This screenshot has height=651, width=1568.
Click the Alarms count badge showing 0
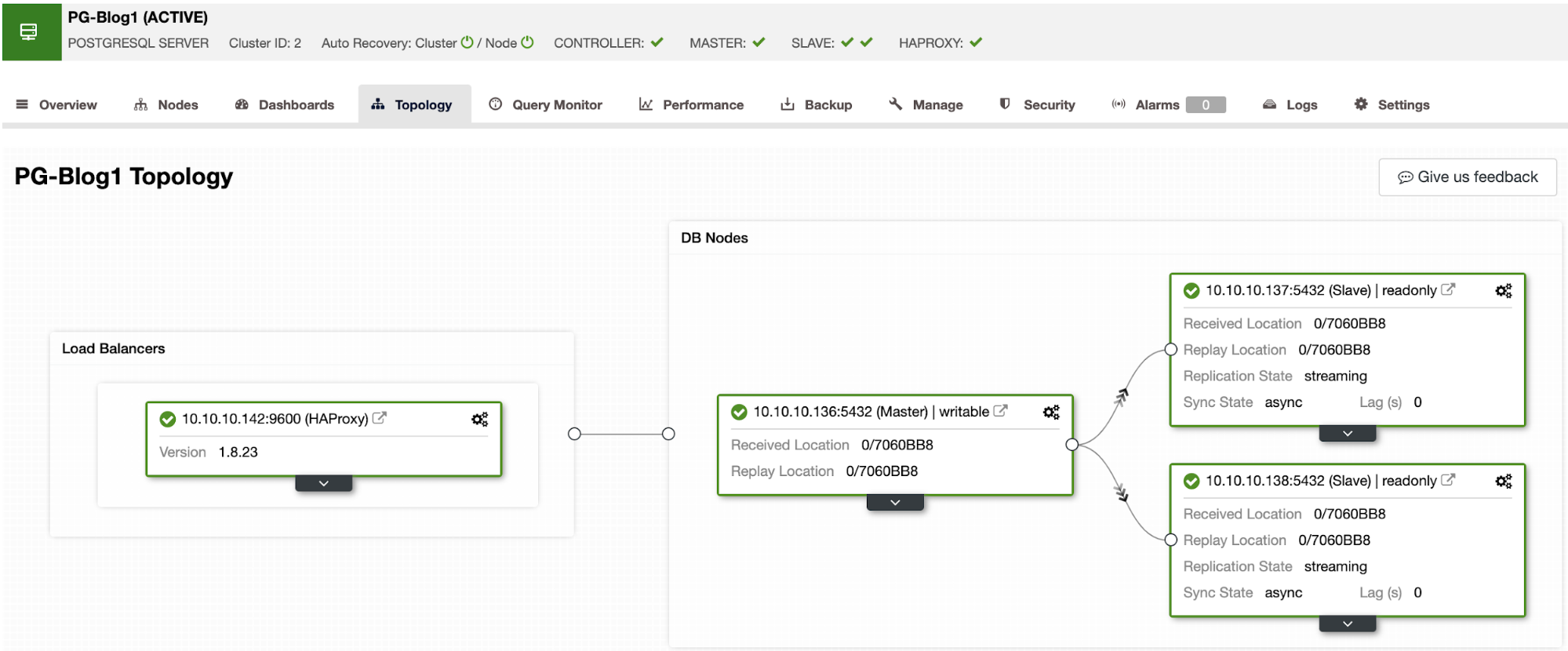(1206, 104)
